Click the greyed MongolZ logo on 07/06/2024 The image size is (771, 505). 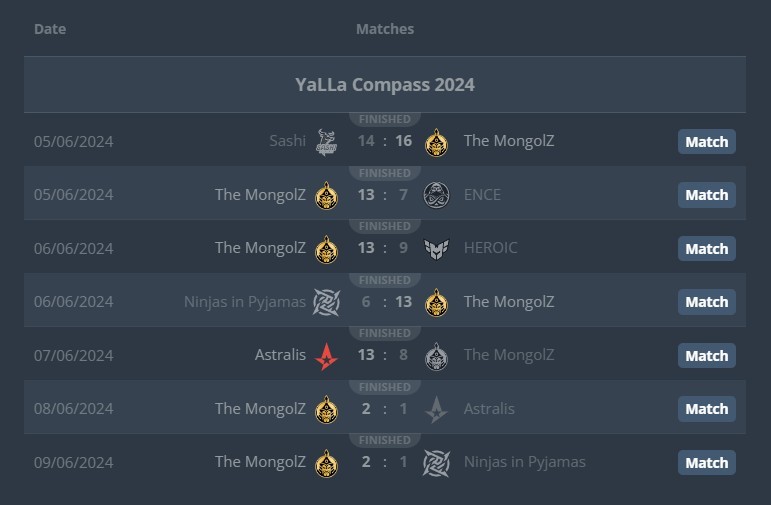[436, 356]
